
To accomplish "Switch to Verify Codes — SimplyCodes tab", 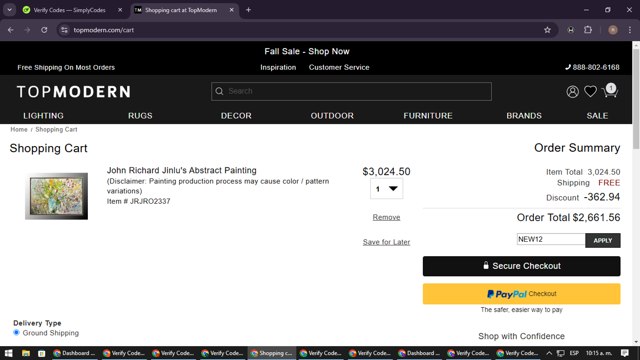I will click(69, 10).
